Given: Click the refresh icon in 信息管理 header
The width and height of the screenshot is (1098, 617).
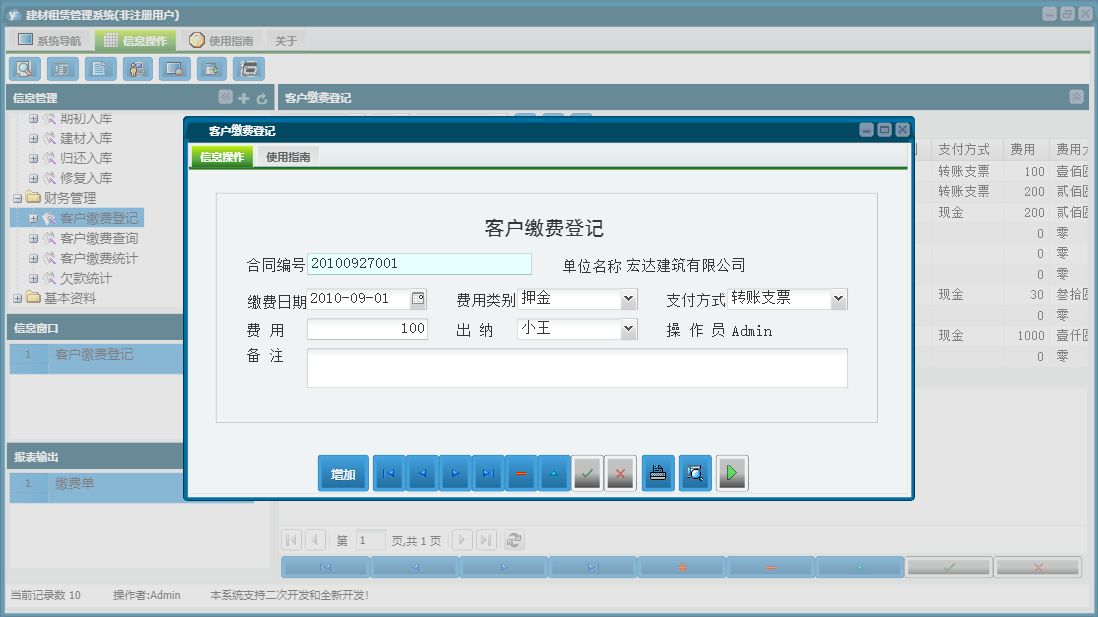Looking at the screenshot, I should pyautogui.click(x=262, y=99).
